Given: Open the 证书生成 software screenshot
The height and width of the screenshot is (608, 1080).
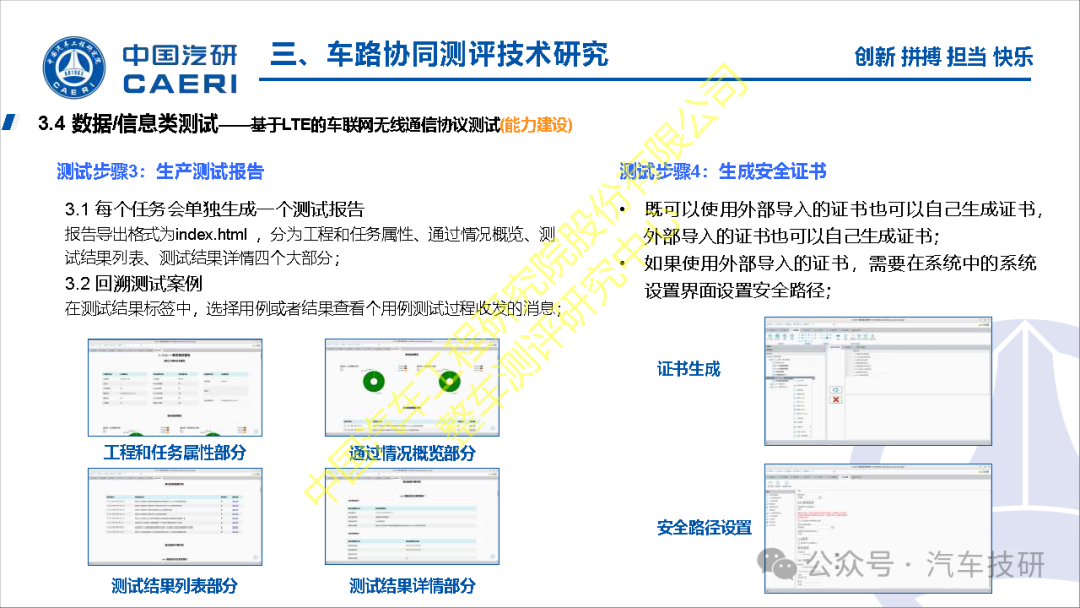Looking at the screenshot, I should tap(878, 381).
